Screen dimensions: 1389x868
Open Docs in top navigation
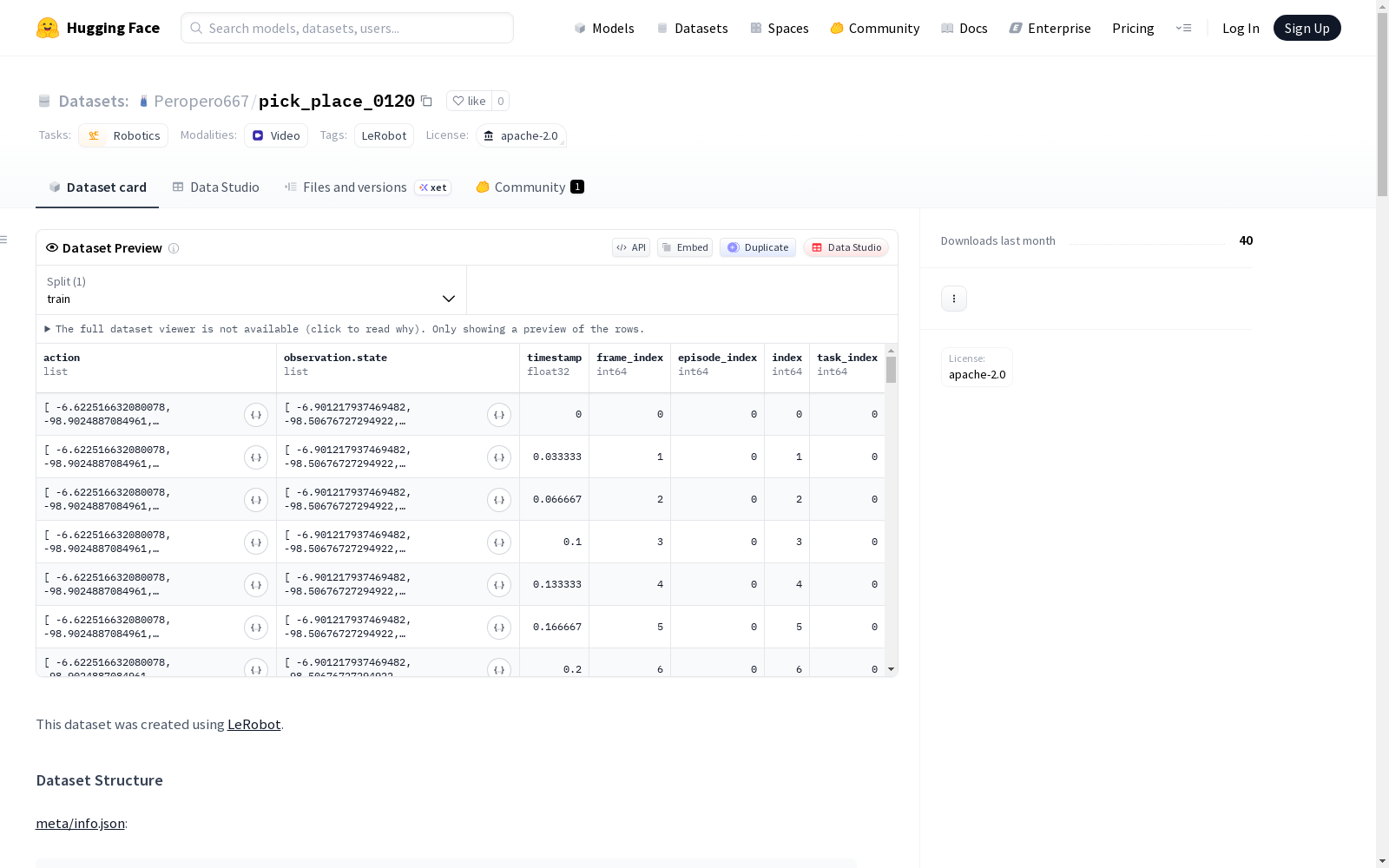coord(964,28)
